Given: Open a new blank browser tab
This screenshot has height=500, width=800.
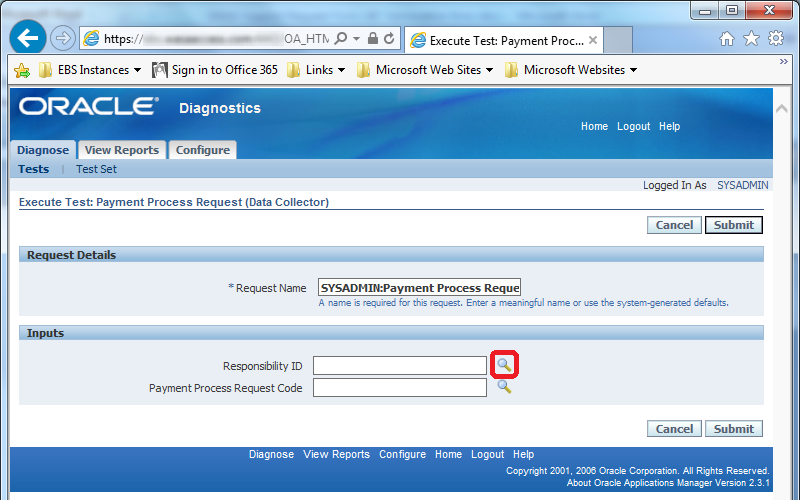Looking at the screenshot, I should [618, 40].
